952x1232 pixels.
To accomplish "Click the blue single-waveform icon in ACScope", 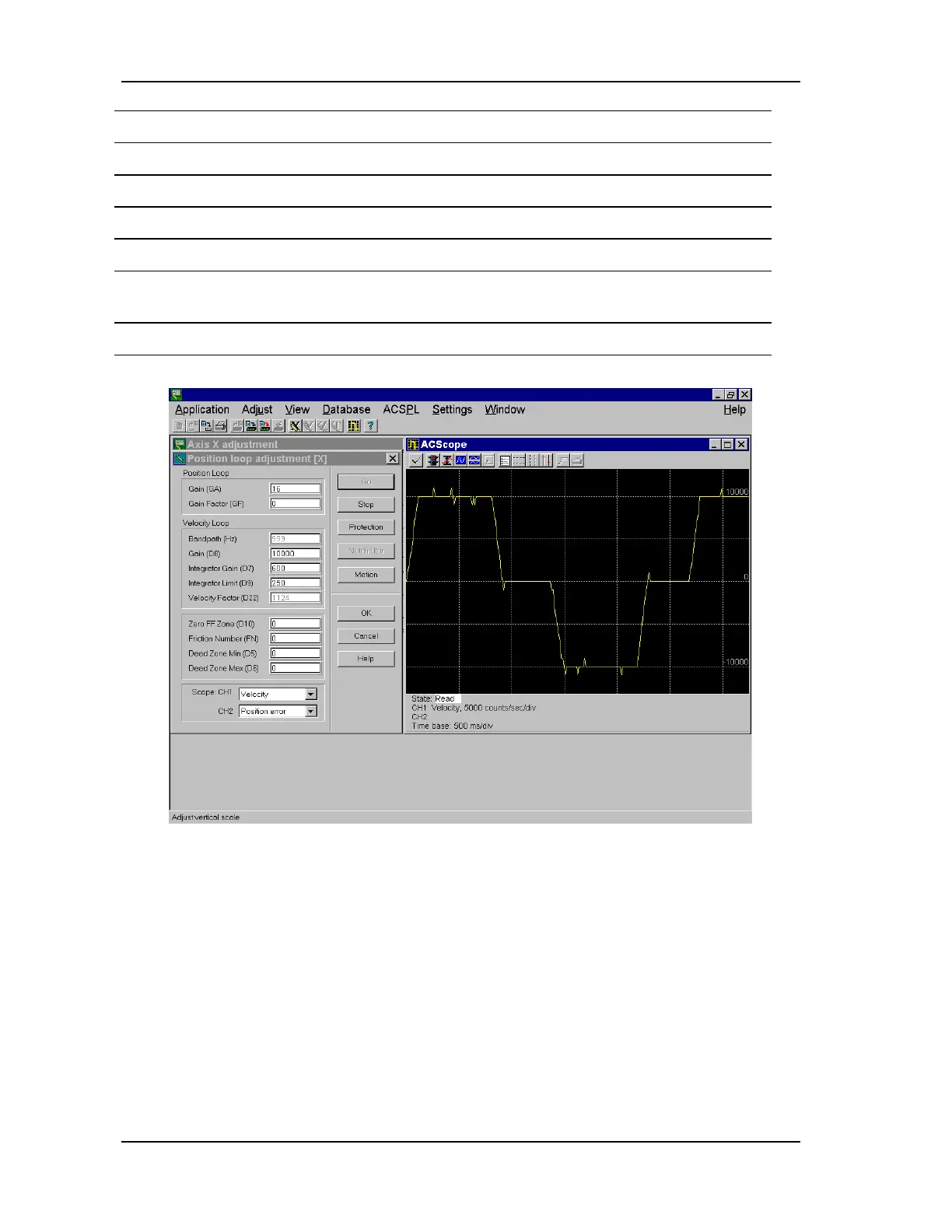I will click(460, 460).
